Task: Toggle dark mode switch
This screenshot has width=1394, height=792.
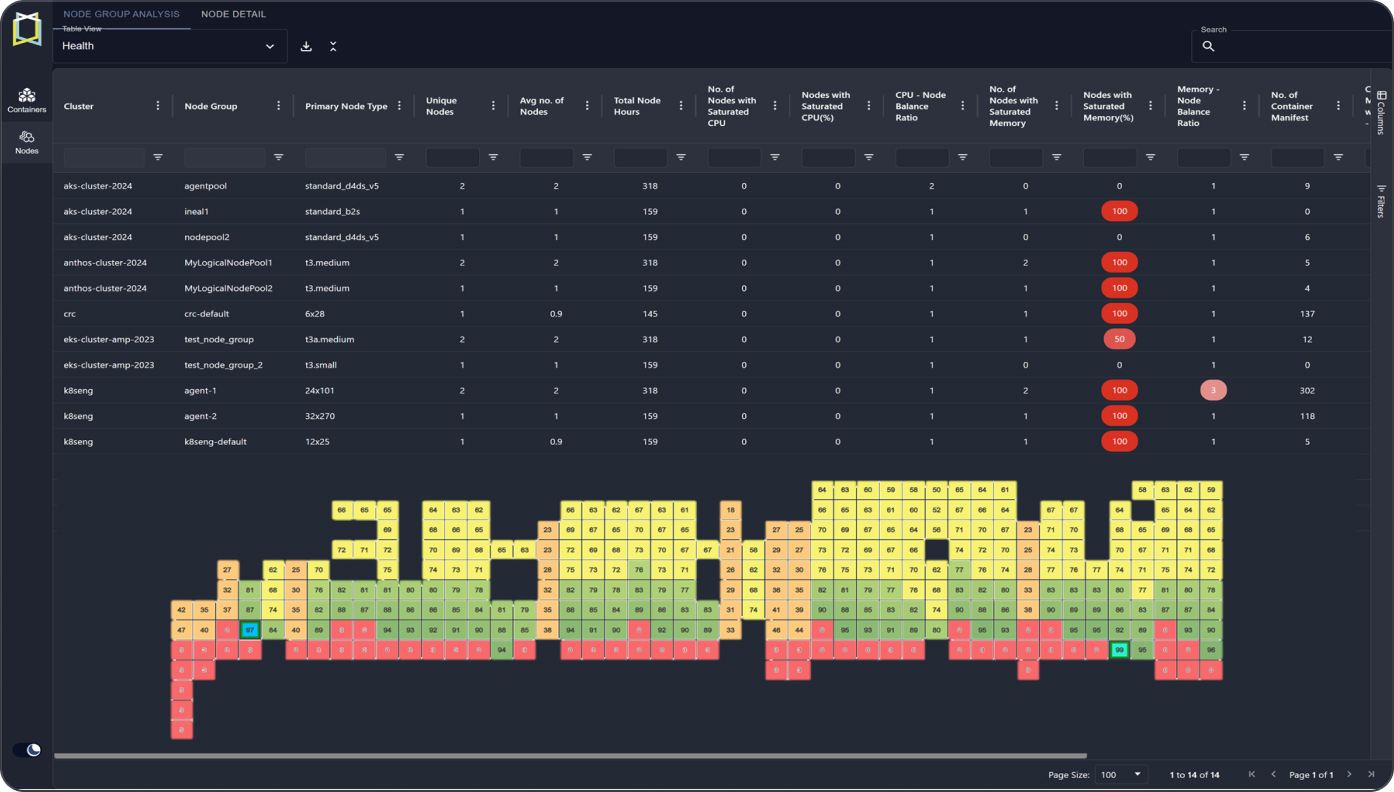Action: point(28,750)
